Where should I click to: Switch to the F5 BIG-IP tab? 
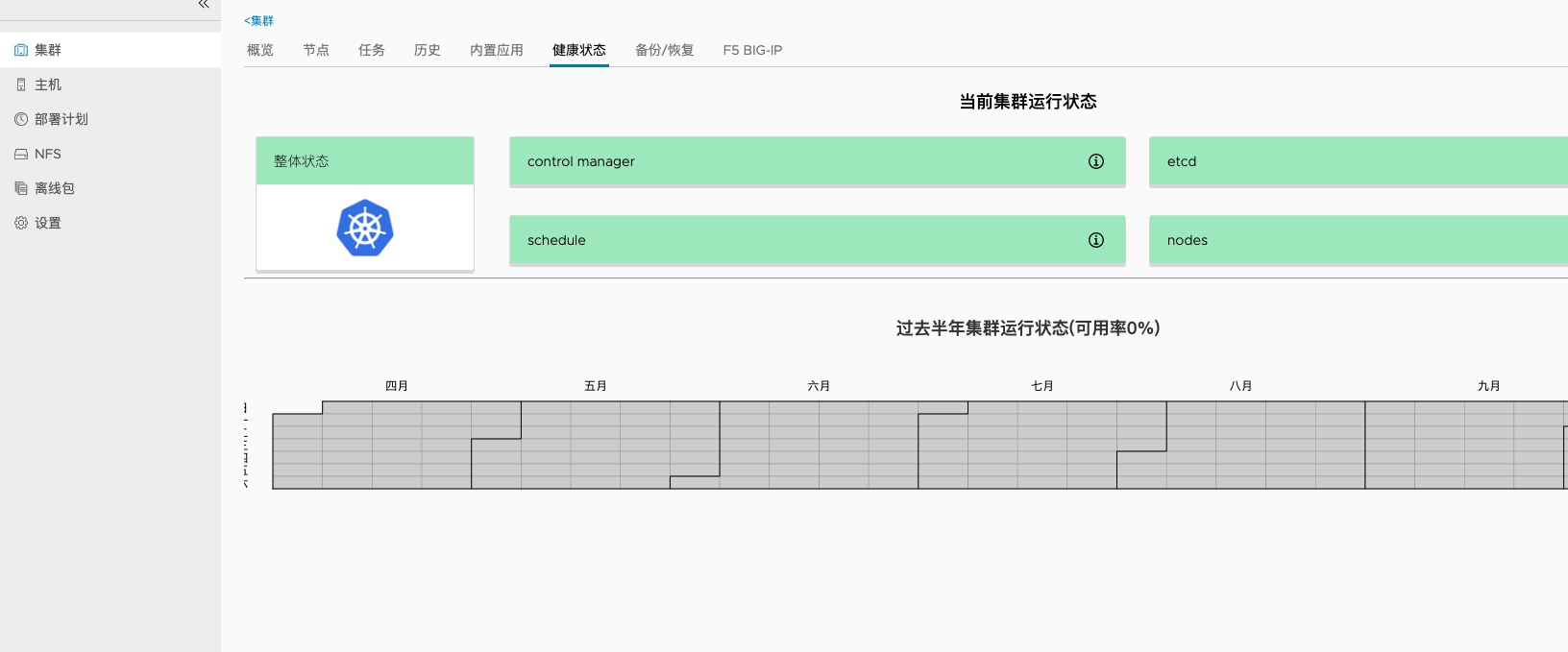tap(752, 50)
